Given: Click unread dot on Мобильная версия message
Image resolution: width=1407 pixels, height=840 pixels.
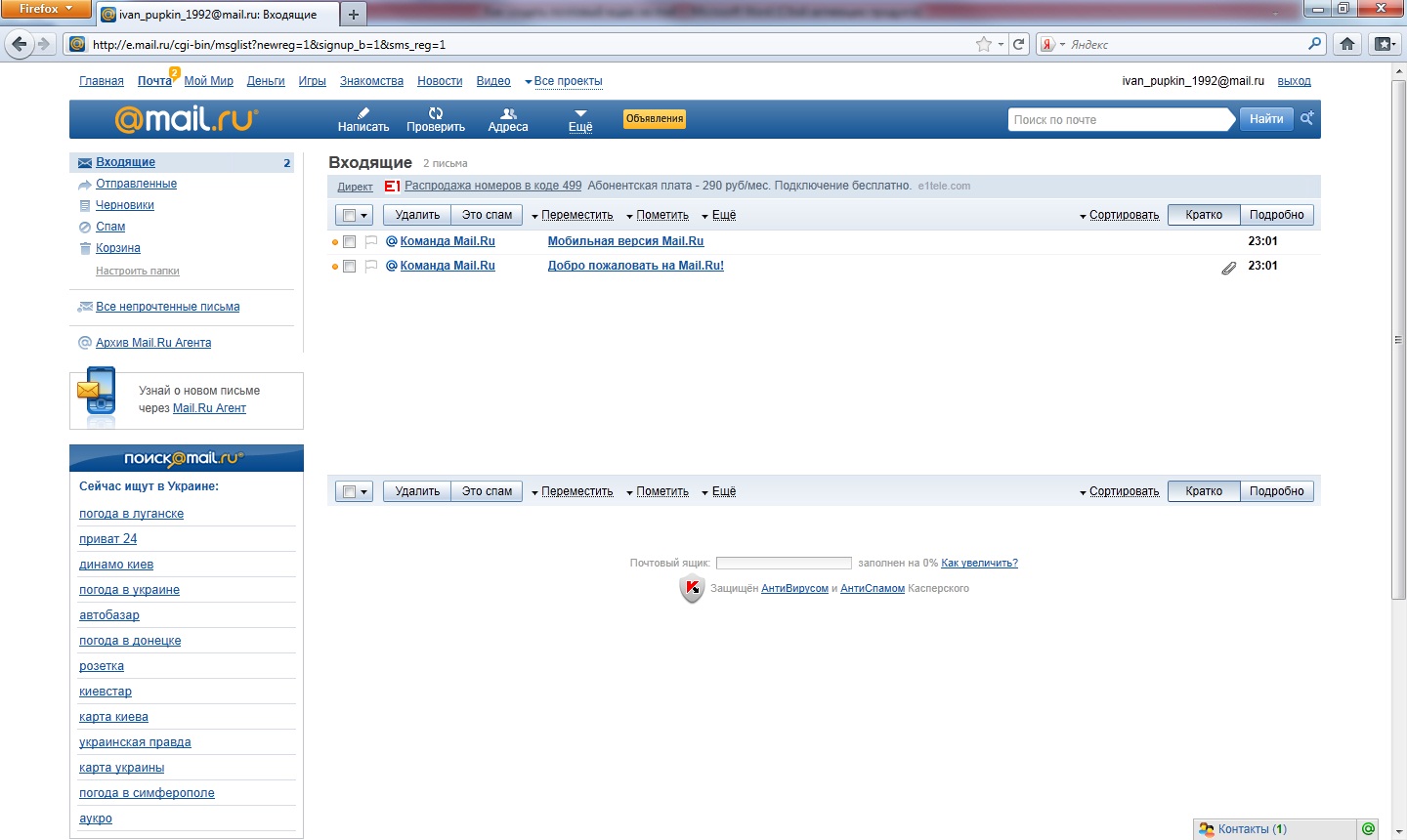Looking at the screenshot, I should point(335,242).
